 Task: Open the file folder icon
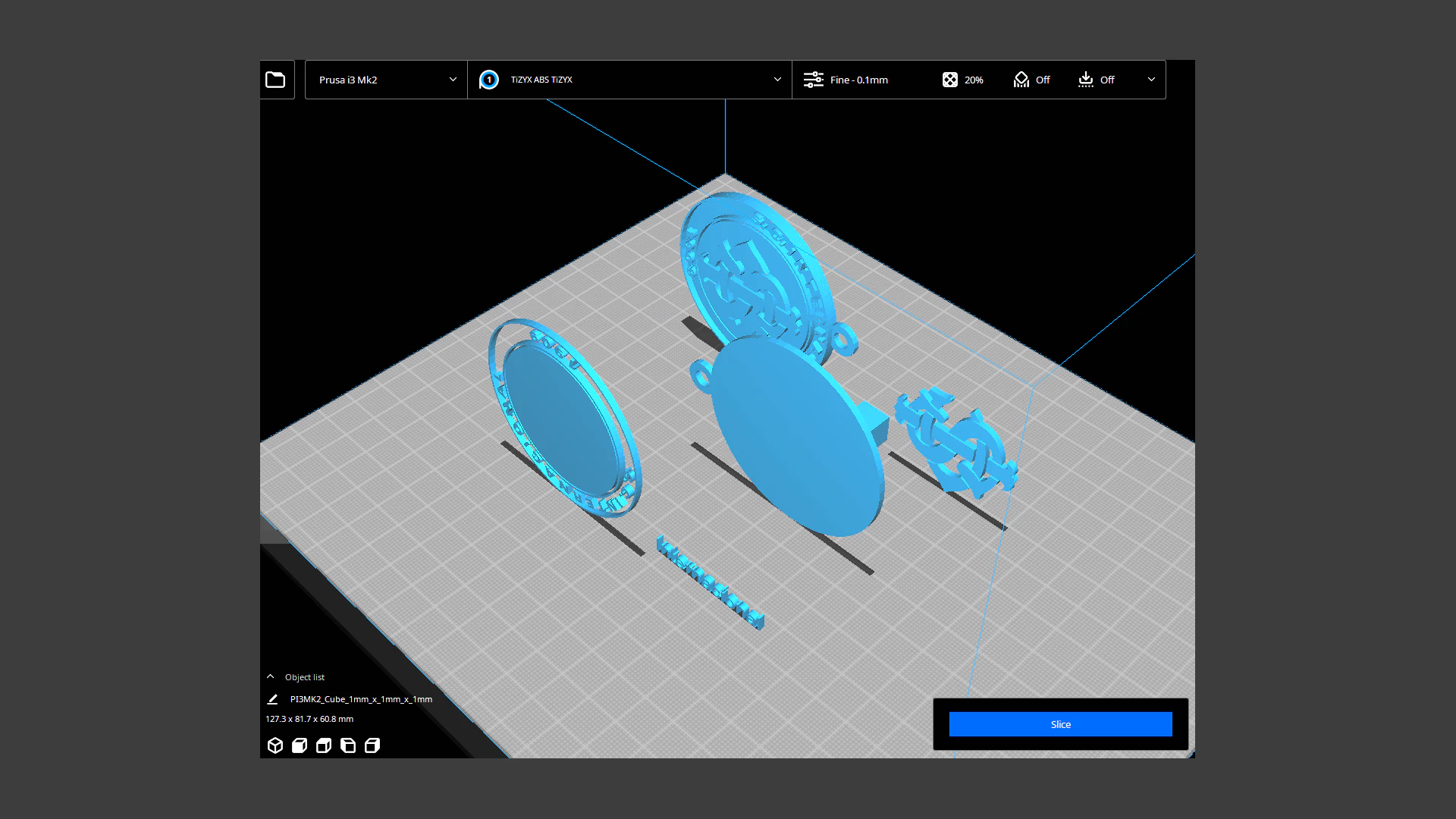click(x=275, y=80)
